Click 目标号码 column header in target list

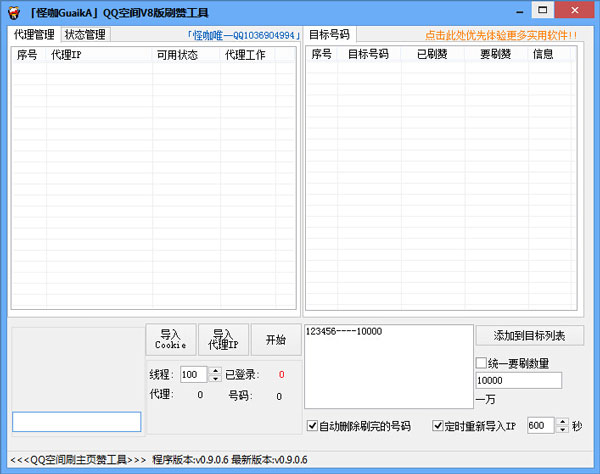pyautogui.click(x=369, y=54)
